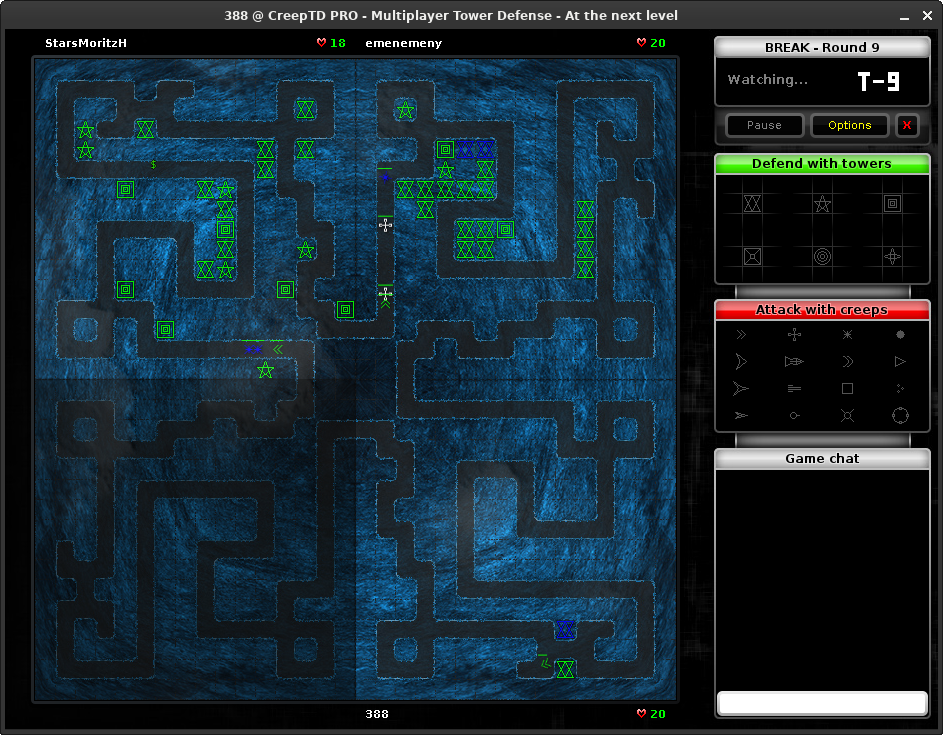
Task: Send the double-chevron creep
Action: click(741, 334)
